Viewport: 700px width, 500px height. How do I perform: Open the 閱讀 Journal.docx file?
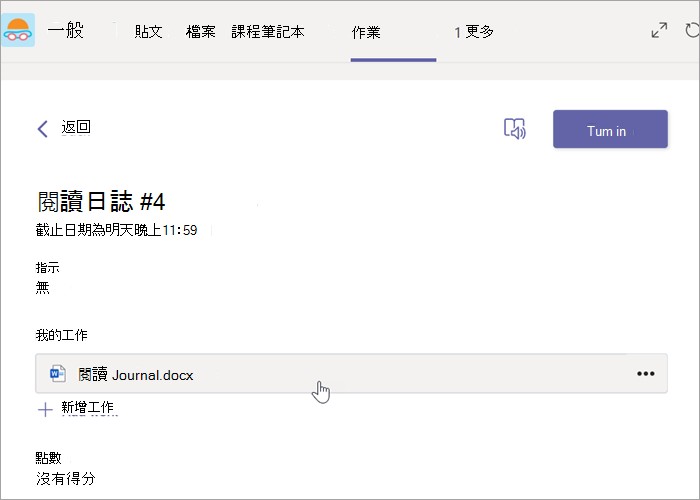[x=351, y=374]
